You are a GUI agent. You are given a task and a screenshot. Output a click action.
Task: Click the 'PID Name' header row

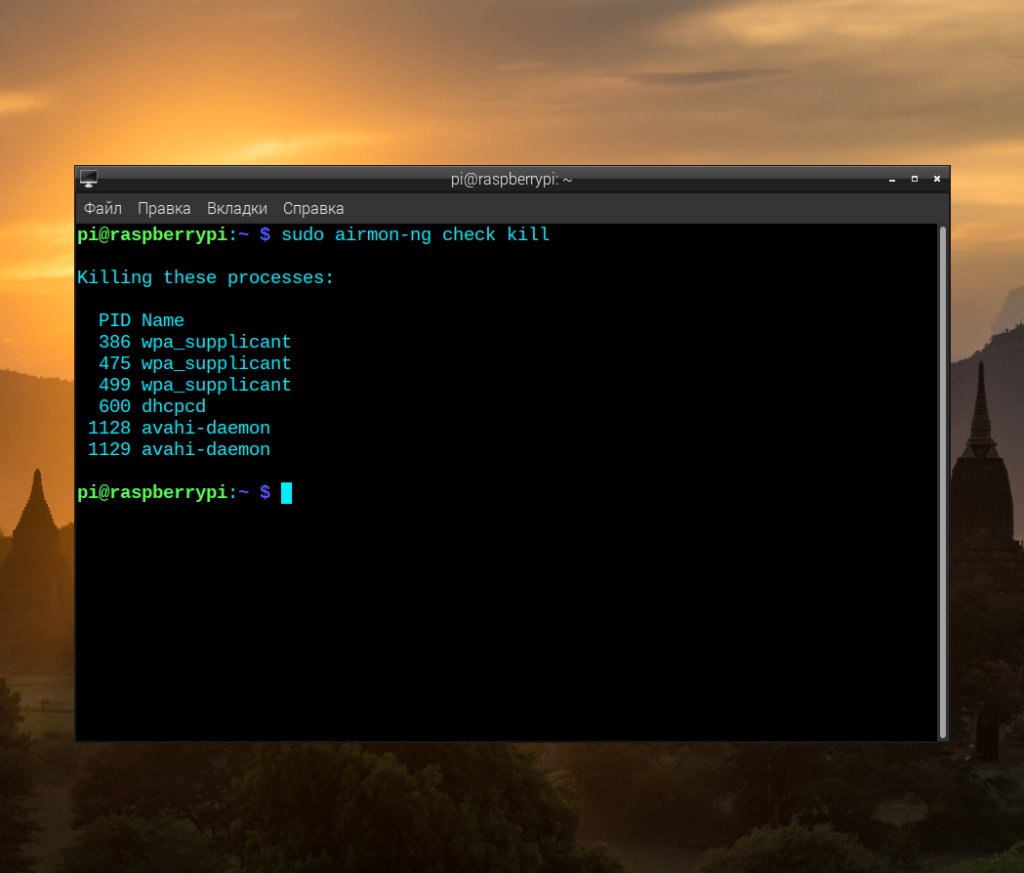pyautogui.click(x=141, y=321)
